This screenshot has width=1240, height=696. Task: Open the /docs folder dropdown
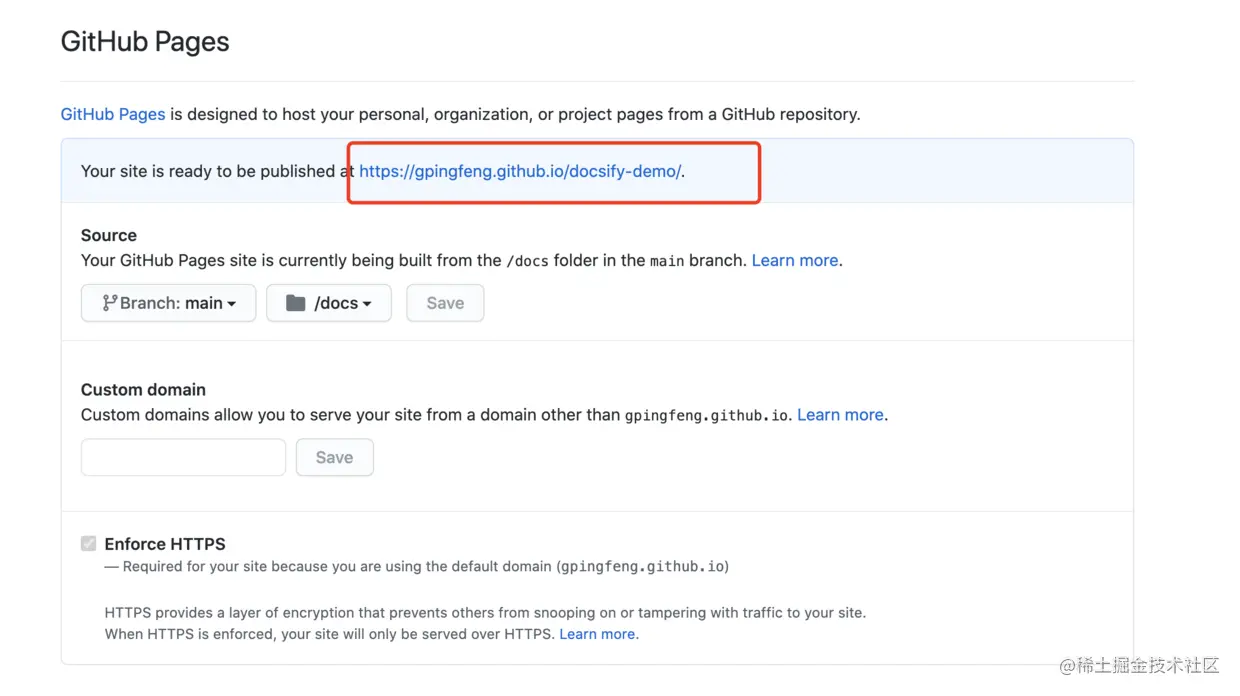point(329,303)
